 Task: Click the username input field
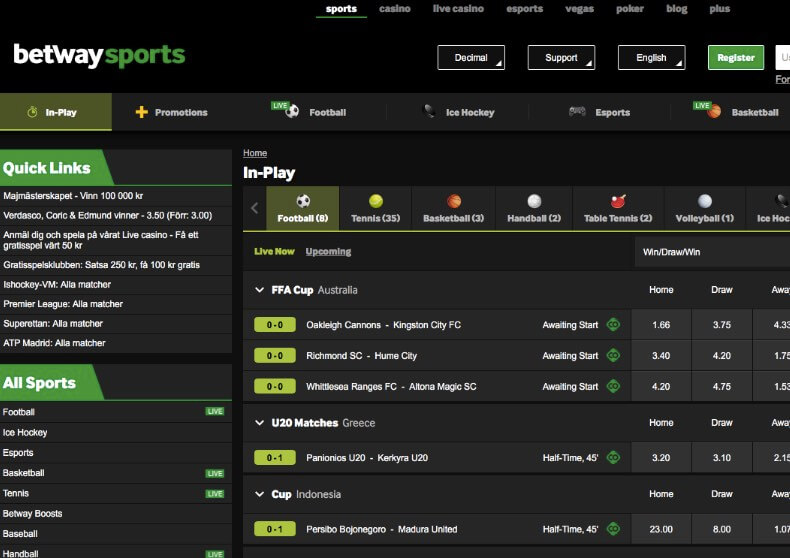pos(783,57)
